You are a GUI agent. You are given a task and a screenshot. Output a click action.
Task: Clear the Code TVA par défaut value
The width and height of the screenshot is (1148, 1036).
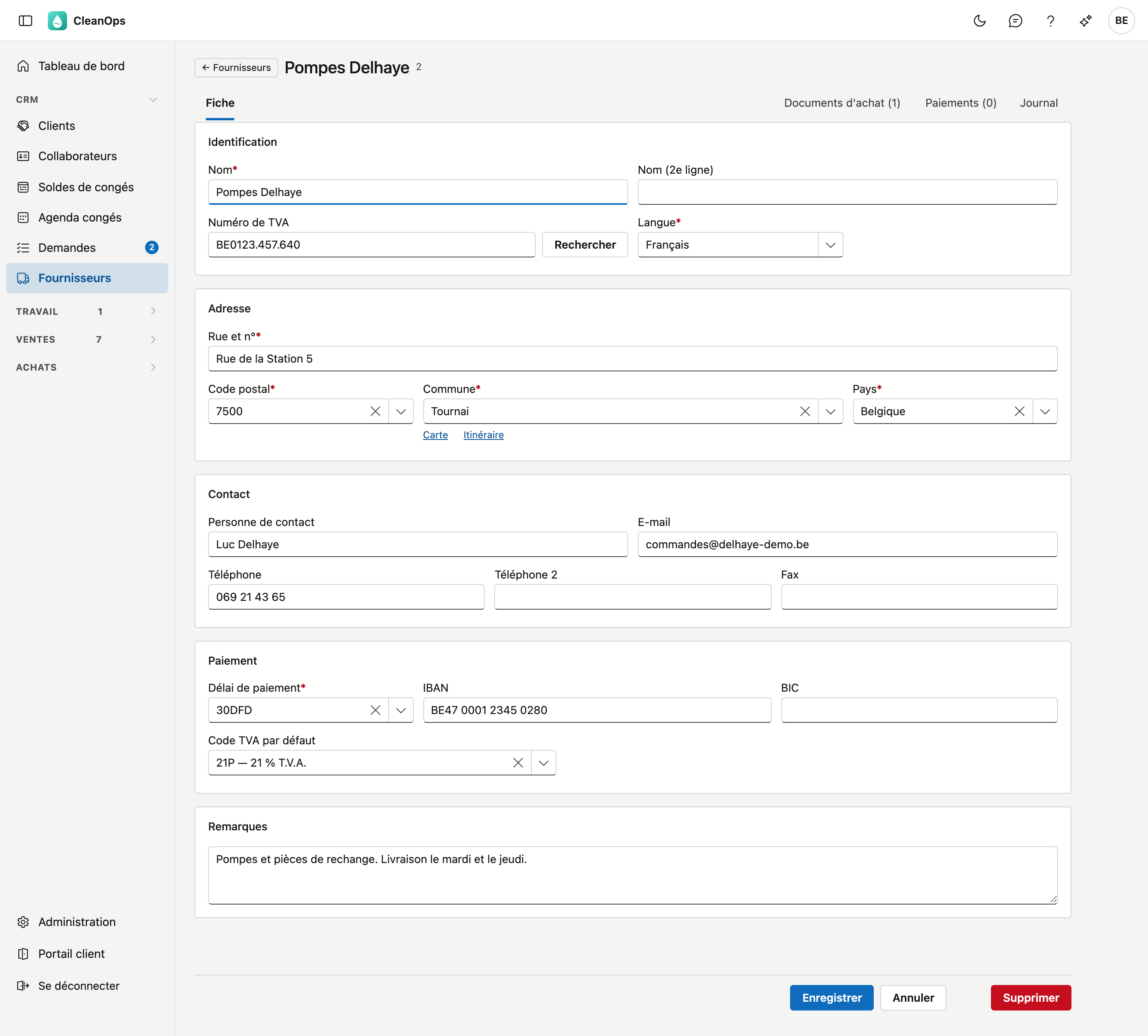[518, 762]
